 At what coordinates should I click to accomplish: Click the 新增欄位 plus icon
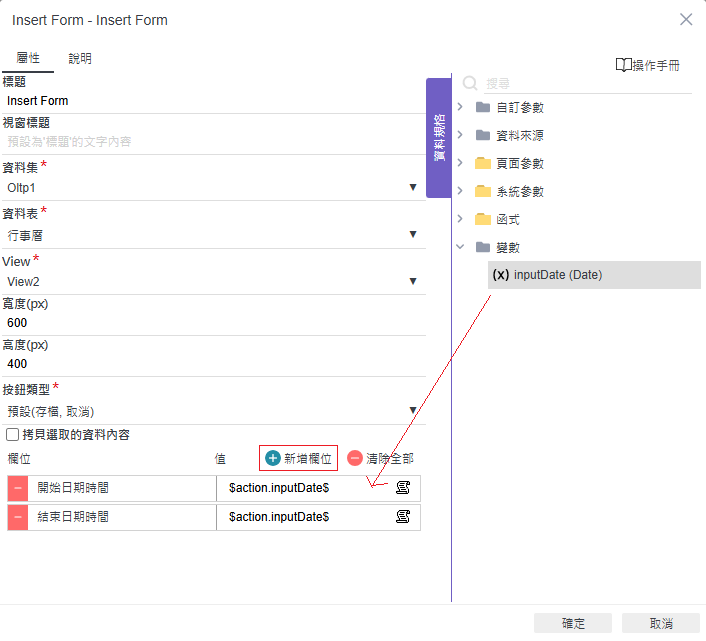[x=273, y=458]
